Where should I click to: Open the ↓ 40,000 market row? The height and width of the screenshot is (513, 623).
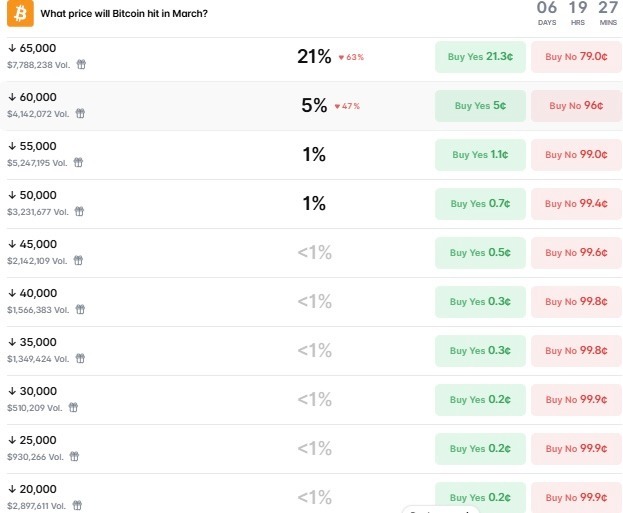pos(33,293)
